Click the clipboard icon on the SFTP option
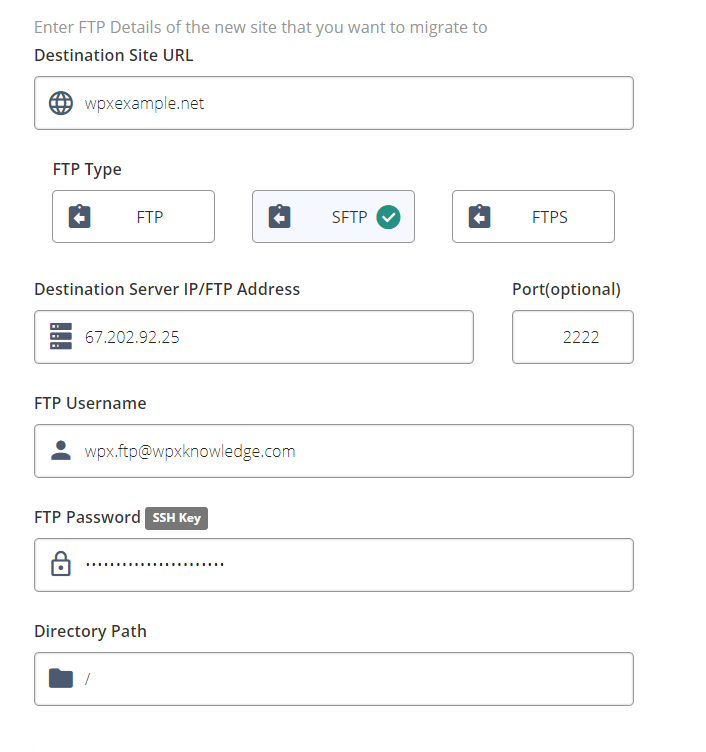Image resolution: width=706 pixels, height=752 pixels. [x=280, y=216]
